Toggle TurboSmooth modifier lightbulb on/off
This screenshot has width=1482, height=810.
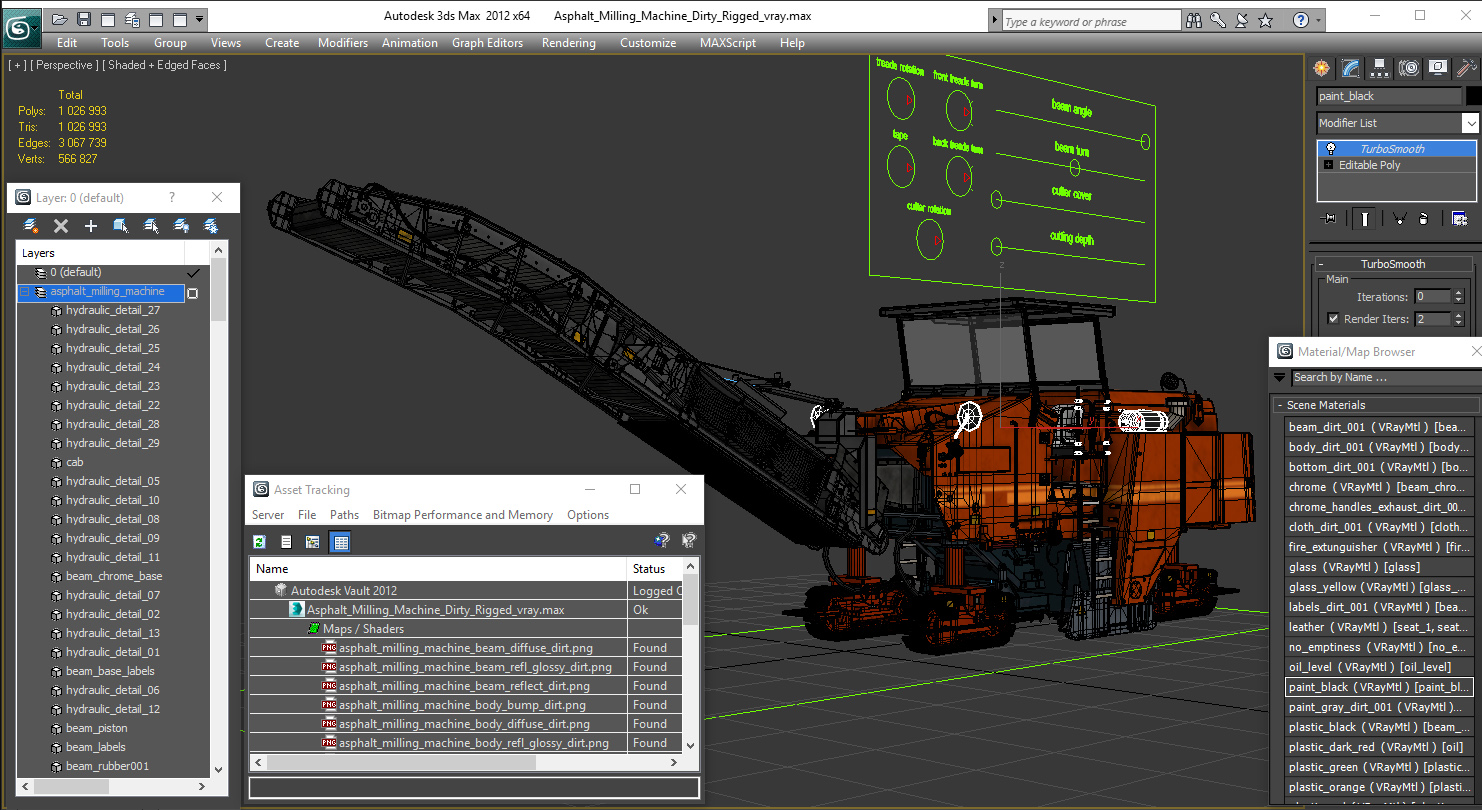click(x=1330, y=148)
